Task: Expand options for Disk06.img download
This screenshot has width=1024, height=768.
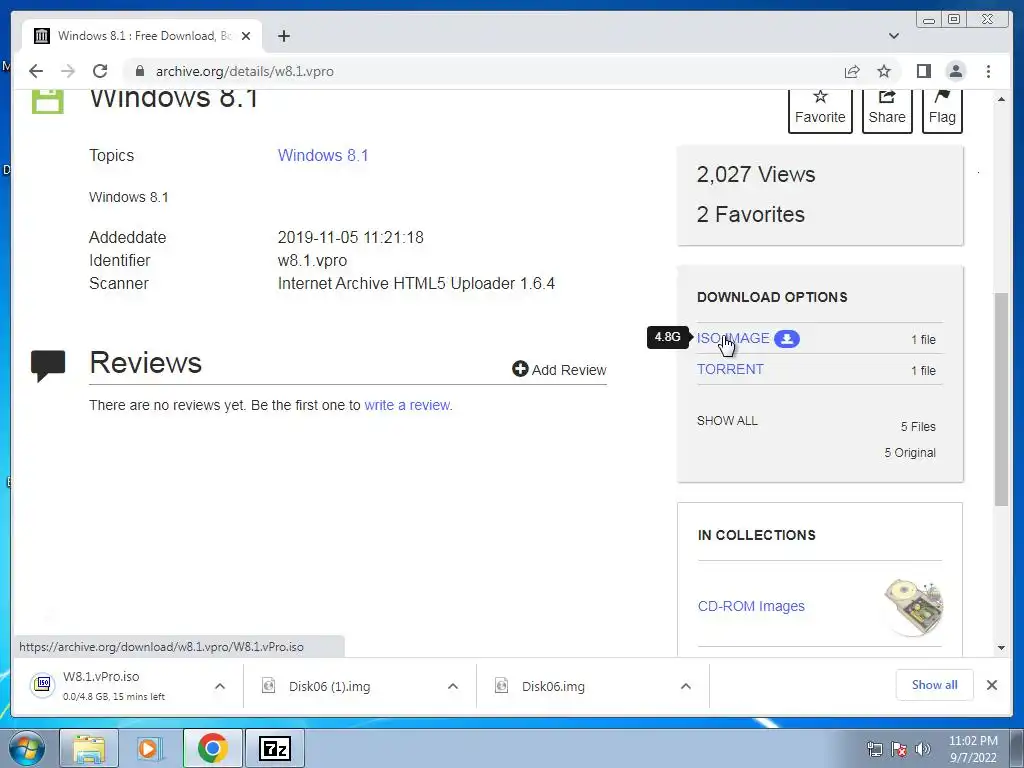Action: click(x=686, y=686)
